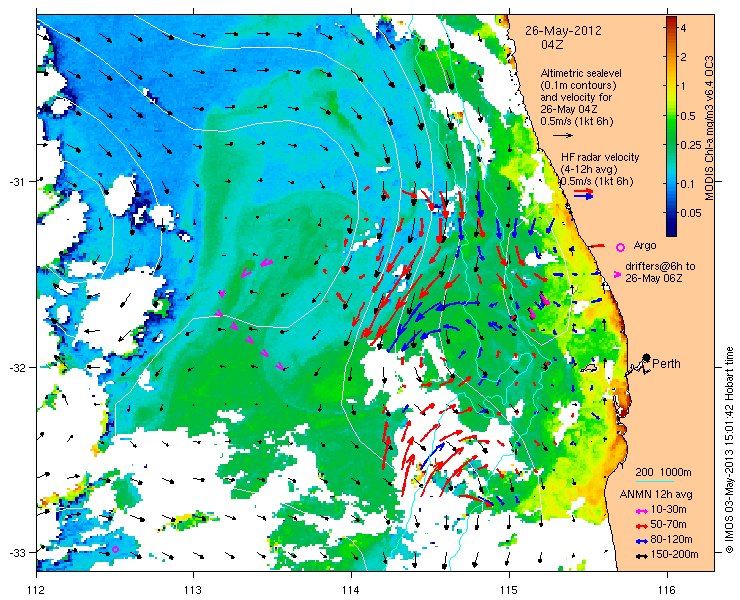Click the 10-30m depth label
The image size is (740, 600).
pos(668,510)
